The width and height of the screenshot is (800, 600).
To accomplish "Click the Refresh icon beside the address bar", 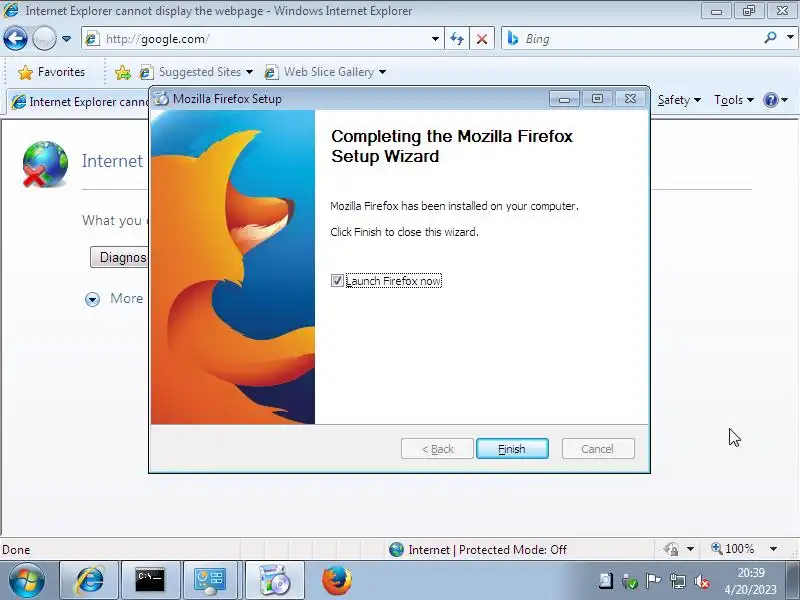I will pyautogui.click(x=457, y=39).
